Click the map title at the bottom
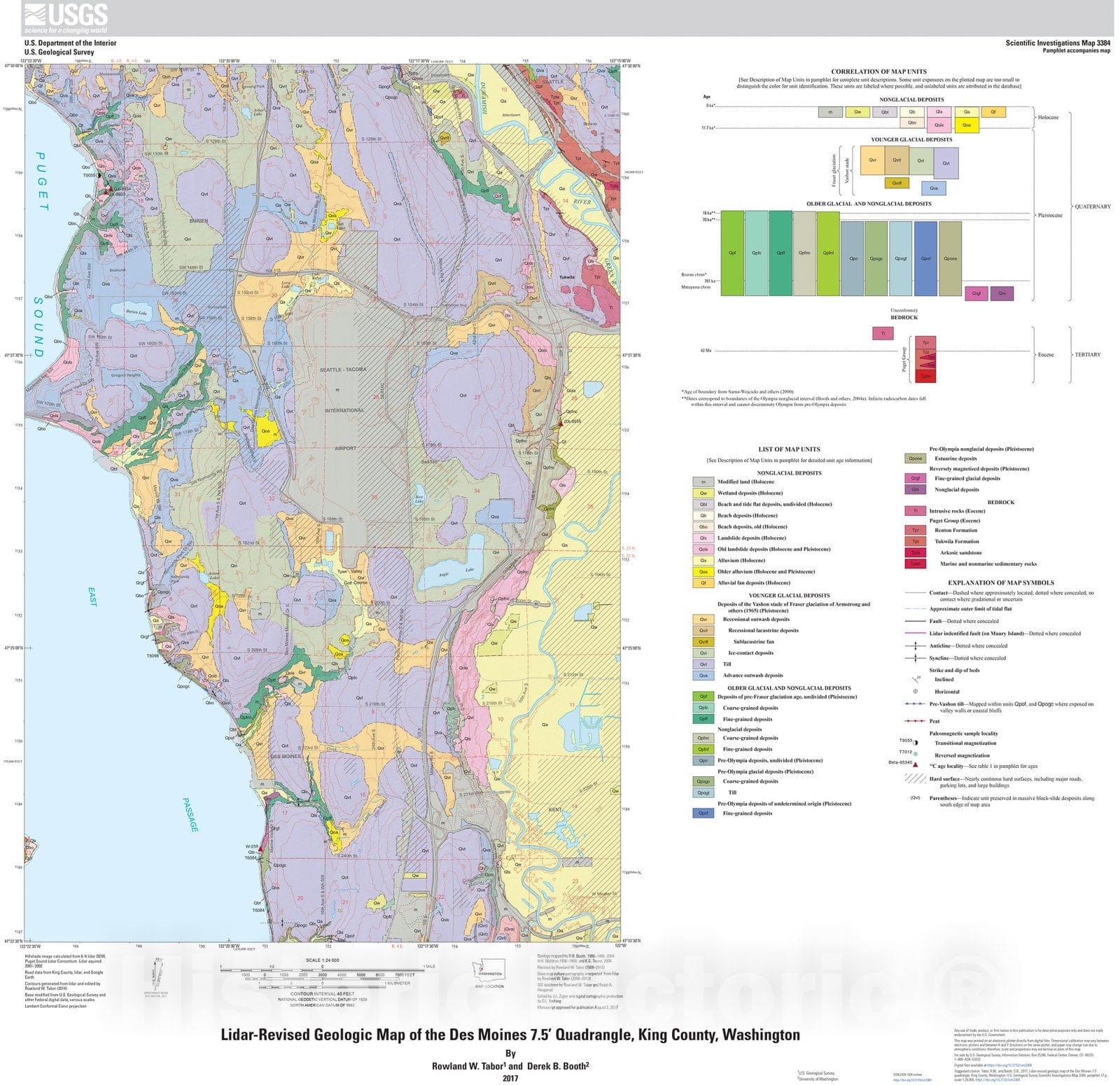Image resolution: width=1120 pixels, height=1085 pixels. tap(510, 1035)
